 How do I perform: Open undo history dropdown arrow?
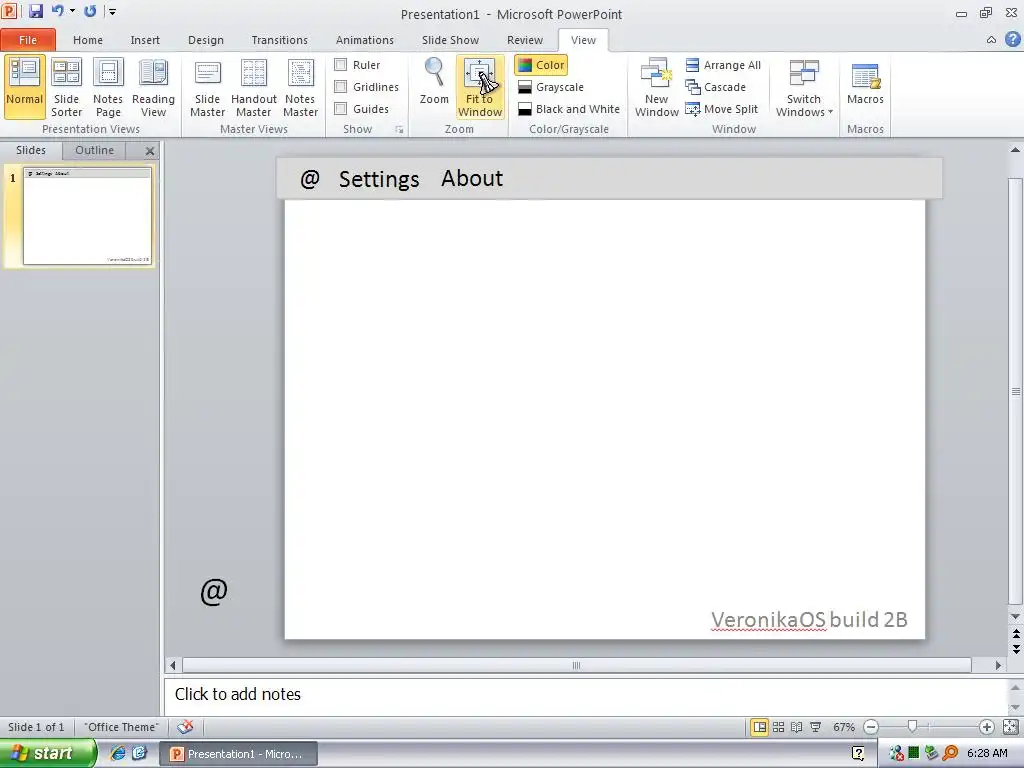coord(72,11)
